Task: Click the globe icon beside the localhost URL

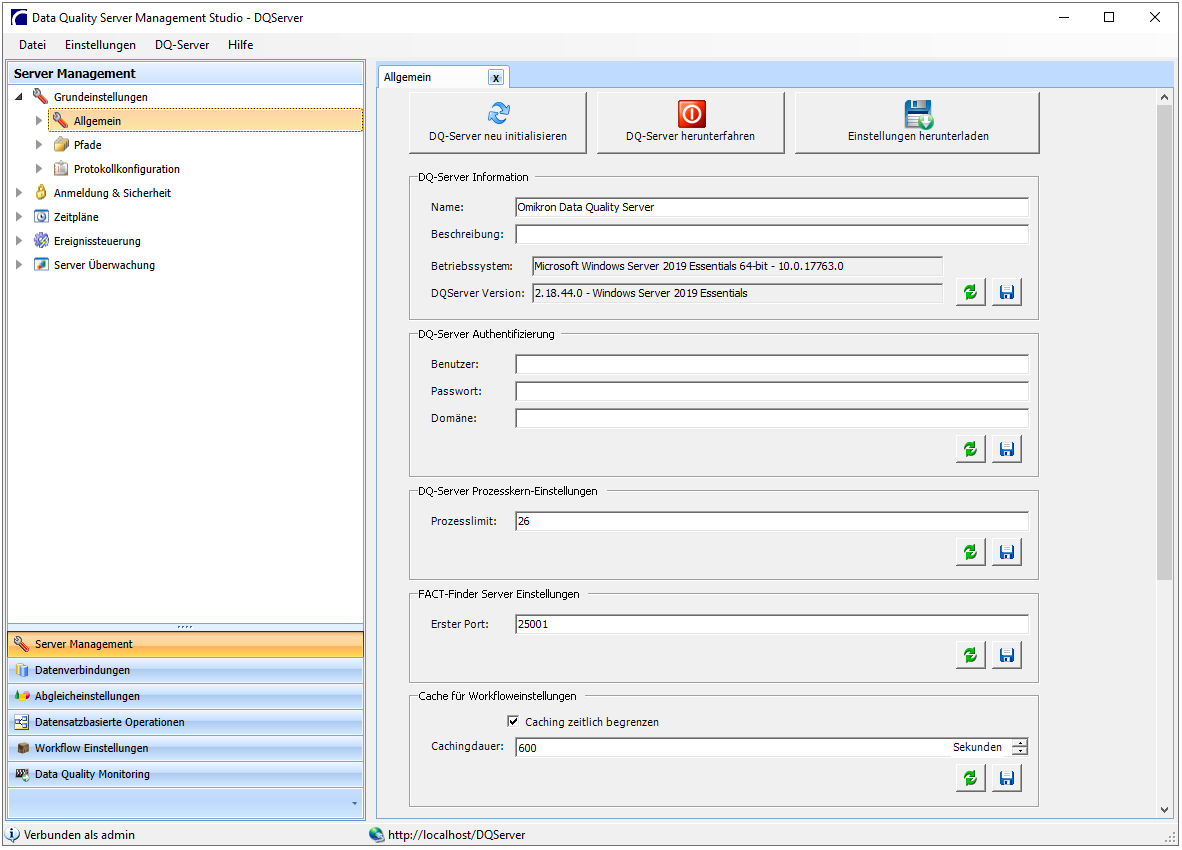Action: point(377,835)
